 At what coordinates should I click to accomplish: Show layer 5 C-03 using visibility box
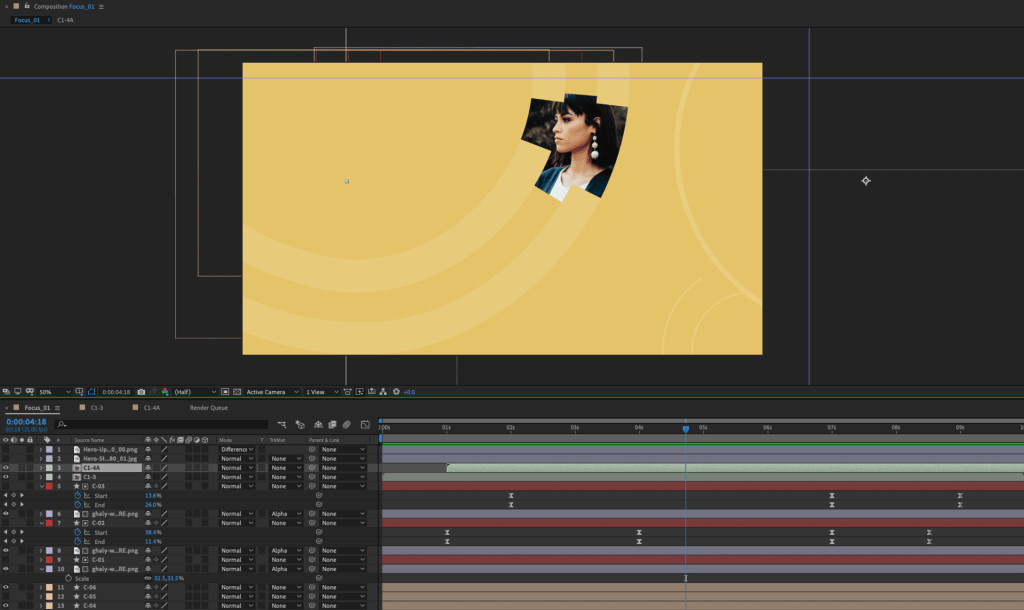tap(6, 486)
